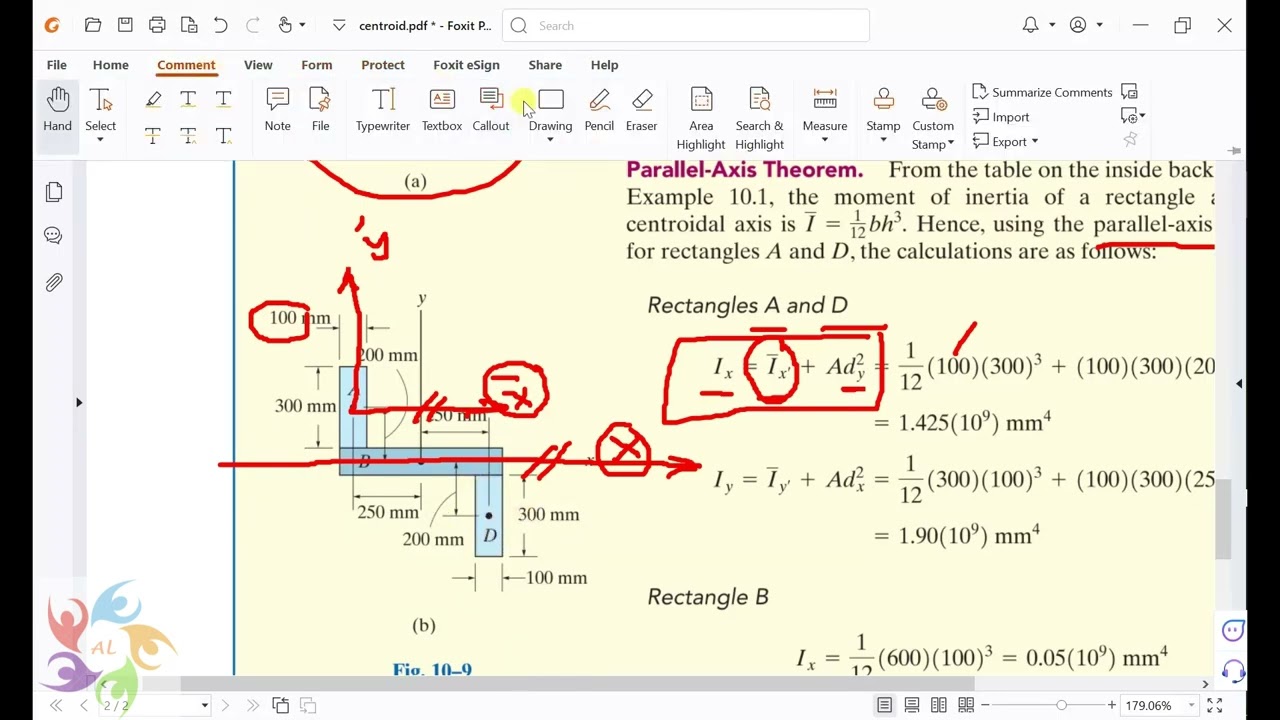Image resolution: width=1280 pixels, height=720 pixels.
Task: Switch to continuous page view
Action: coord(911,706)
